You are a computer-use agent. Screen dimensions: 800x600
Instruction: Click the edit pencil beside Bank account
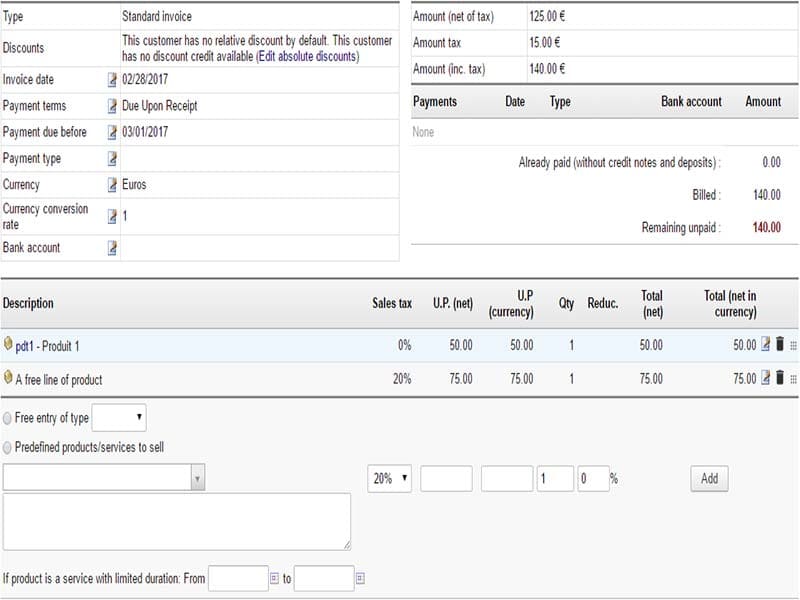point(113,248)
